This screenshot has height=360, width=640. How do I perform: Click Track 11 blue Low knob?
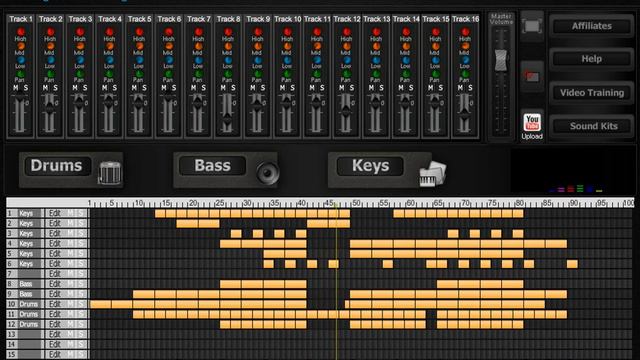pos(317,60)
